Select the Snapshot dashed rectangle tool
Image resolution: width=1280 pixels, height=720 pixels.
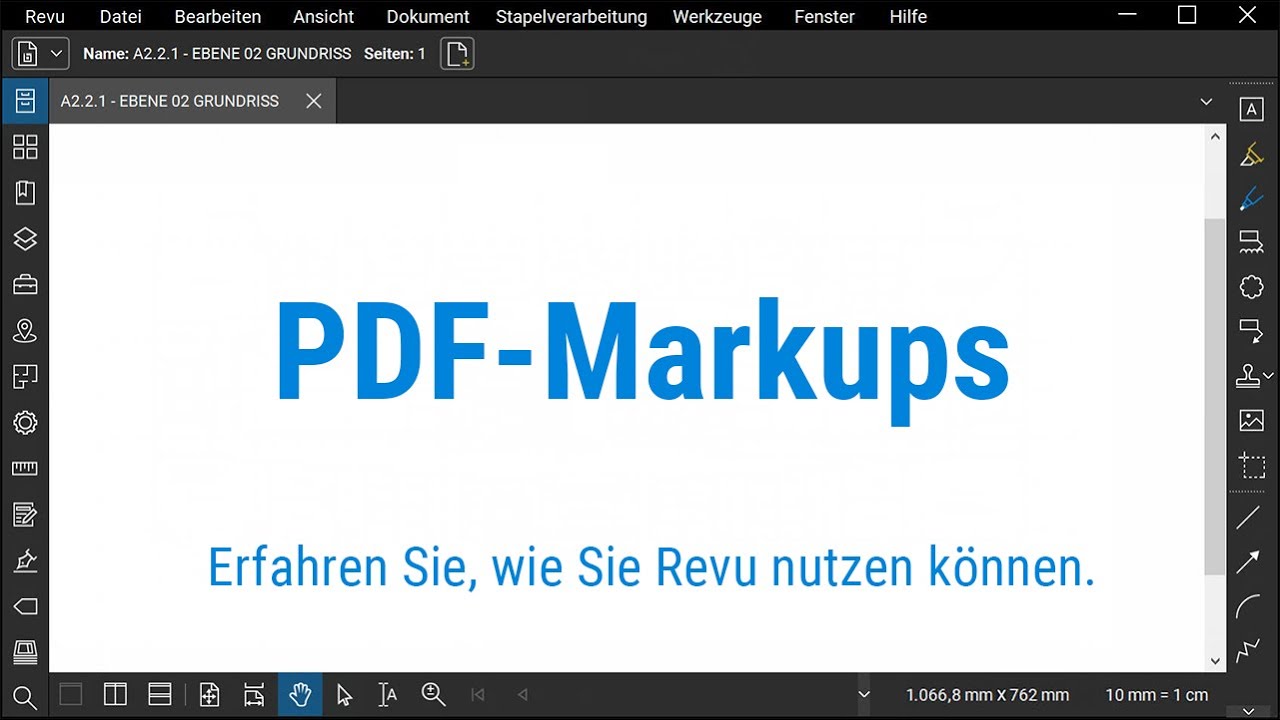tap(1251, 465)
